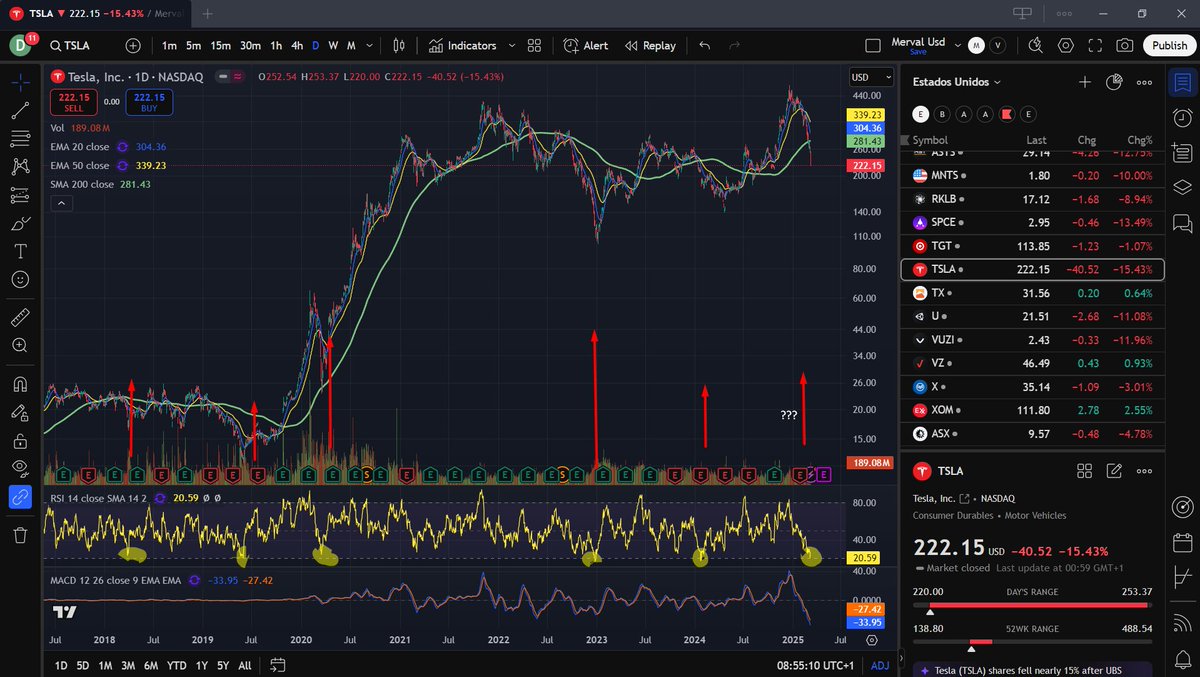Open the emoji icons tool

point(20,279)
